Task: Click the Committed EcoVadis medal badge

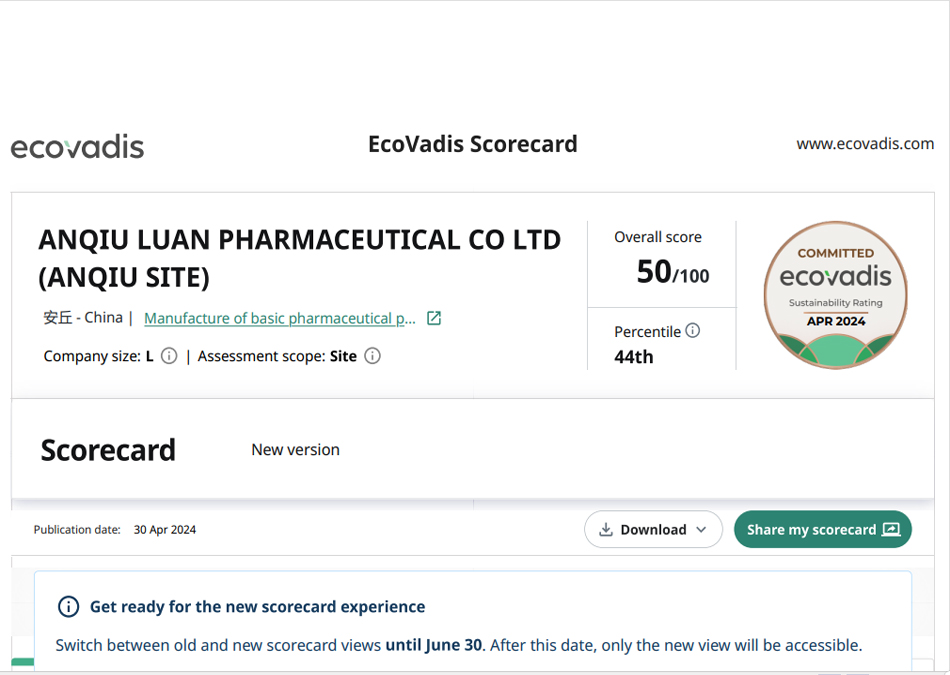Action: (835, 294)
